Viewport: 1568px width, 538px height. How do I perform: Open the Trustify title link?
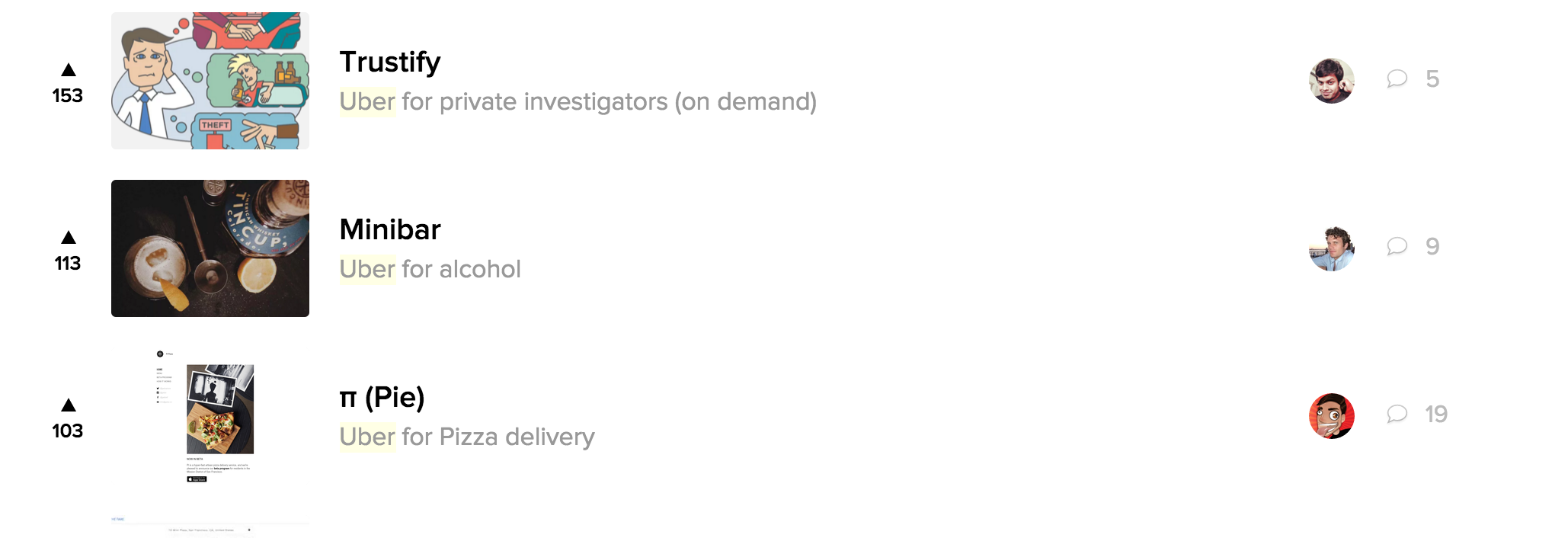389,62
